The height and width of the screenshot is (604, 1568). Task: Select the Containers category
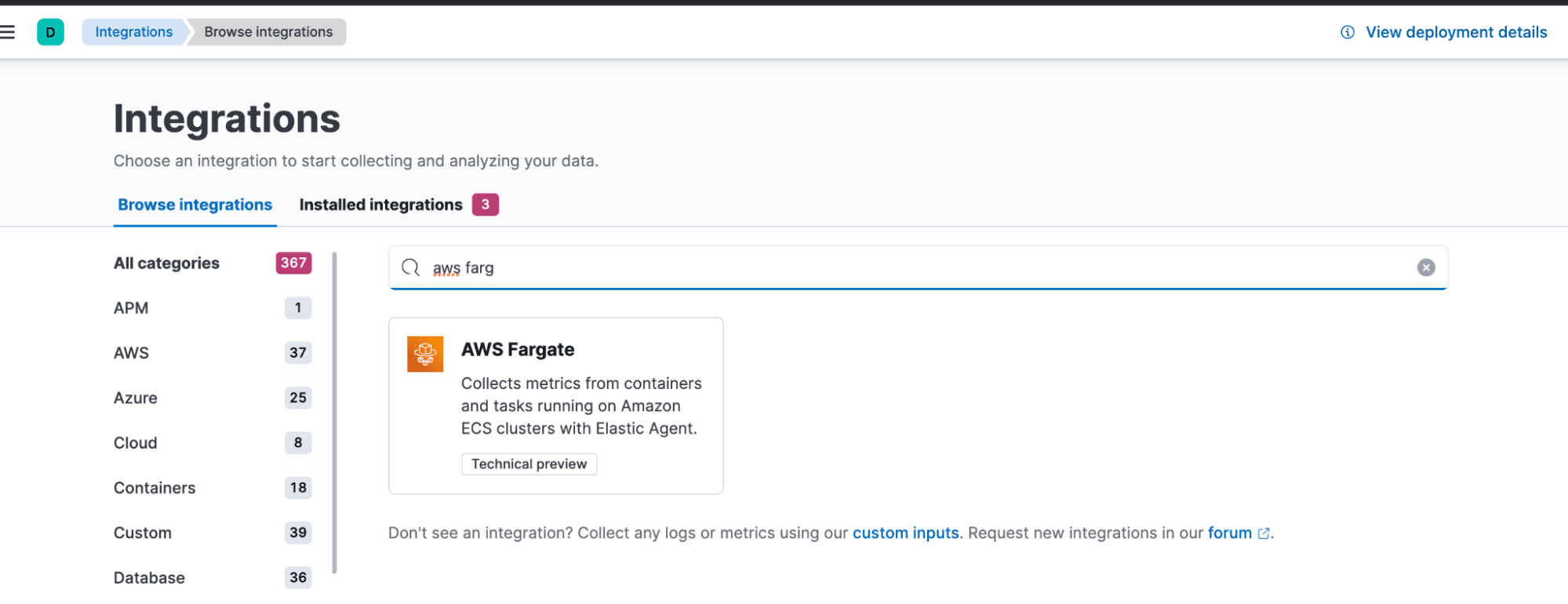click(x=155, y=487)
